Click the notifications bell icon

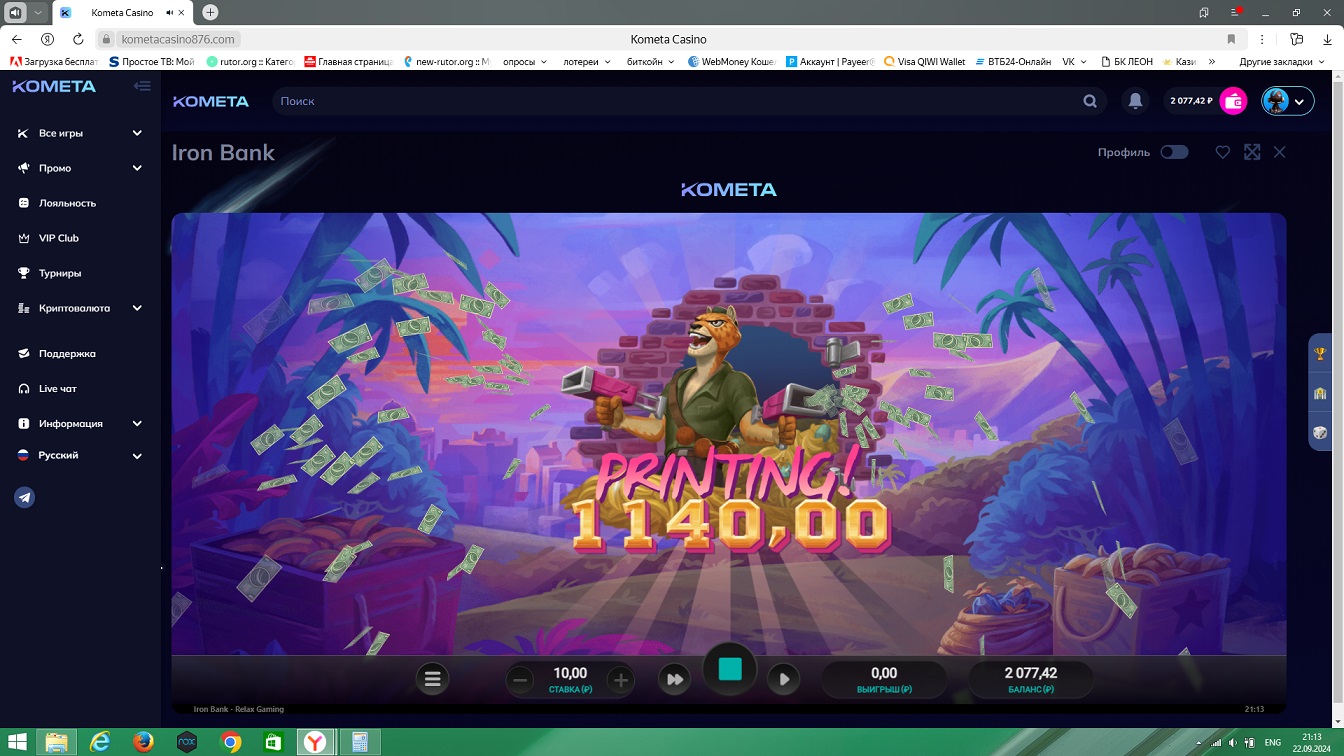click(x=1135, y=101)
